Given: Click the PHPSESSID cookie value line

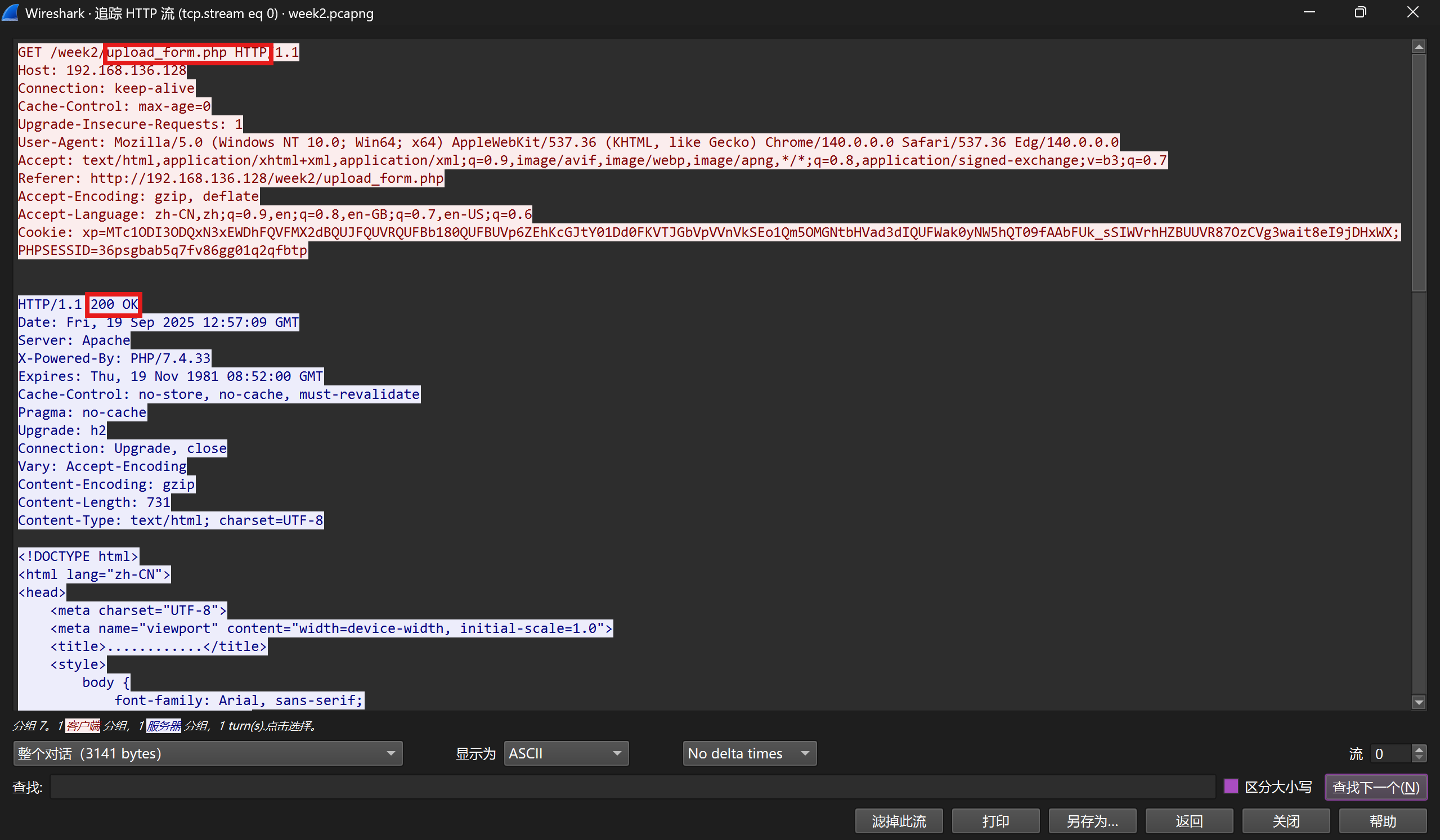Looking at the screenshot, I should (163, 250).
